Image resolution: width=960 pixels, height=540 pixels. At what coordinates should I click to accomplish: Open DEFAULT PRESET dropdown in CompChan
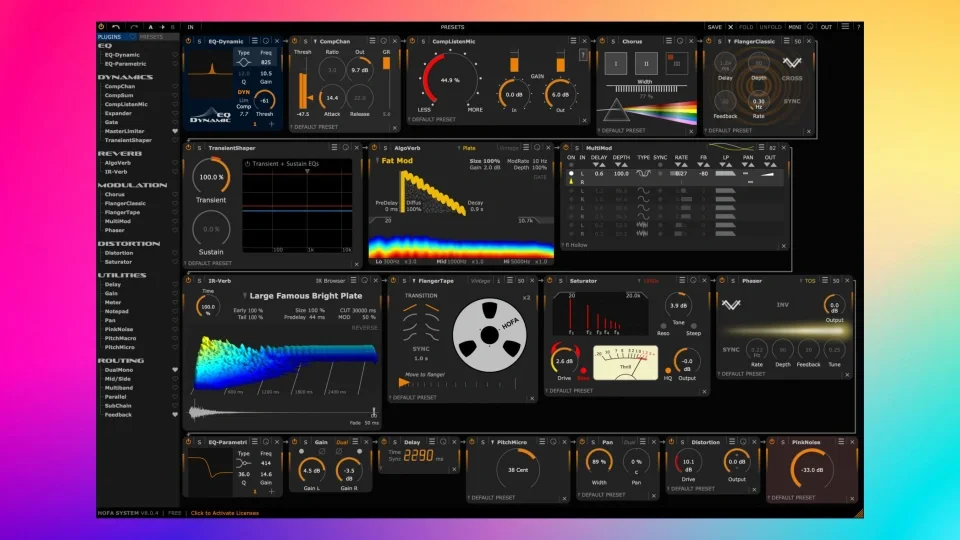tap(316, 127)
